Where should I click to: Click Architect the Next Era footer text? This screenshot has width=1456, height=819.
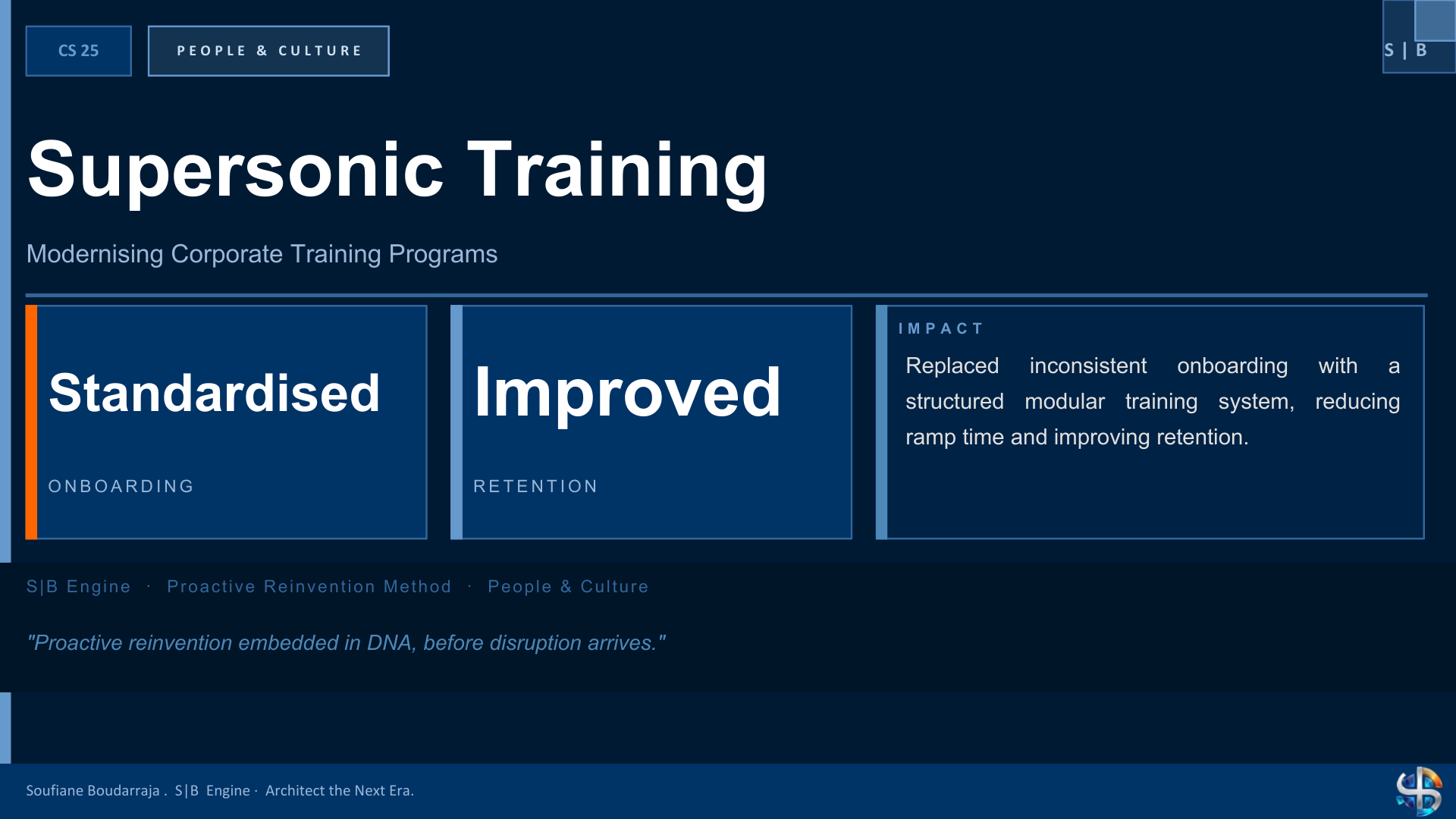point(340,790)
